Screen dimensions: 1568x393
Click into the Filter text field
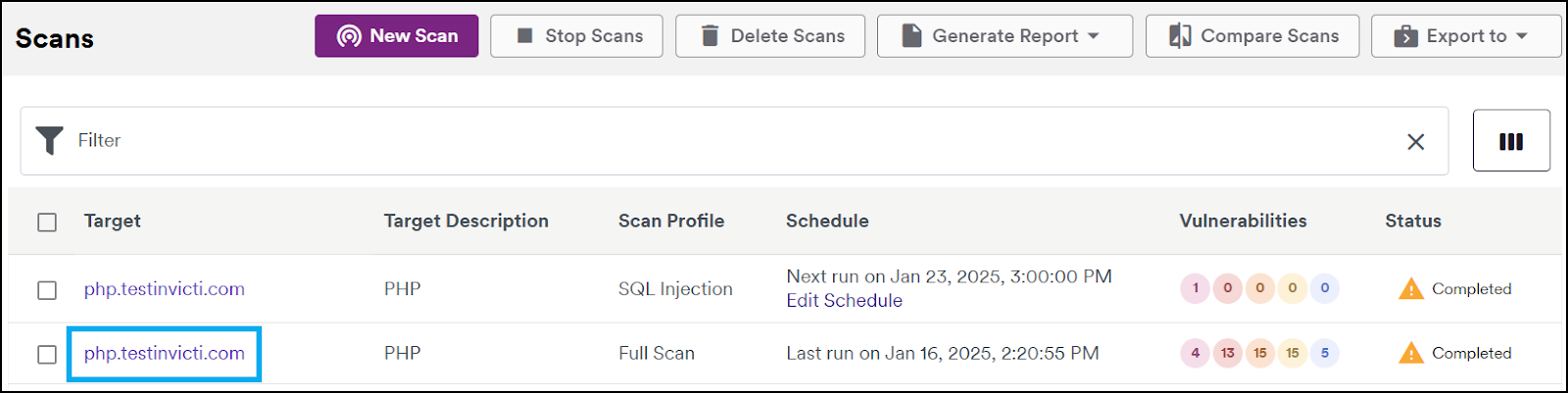point(735,141)
